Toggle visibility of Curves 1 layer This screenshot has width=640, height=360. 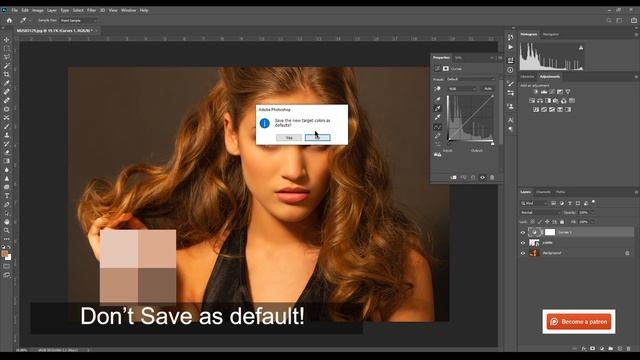523,232
